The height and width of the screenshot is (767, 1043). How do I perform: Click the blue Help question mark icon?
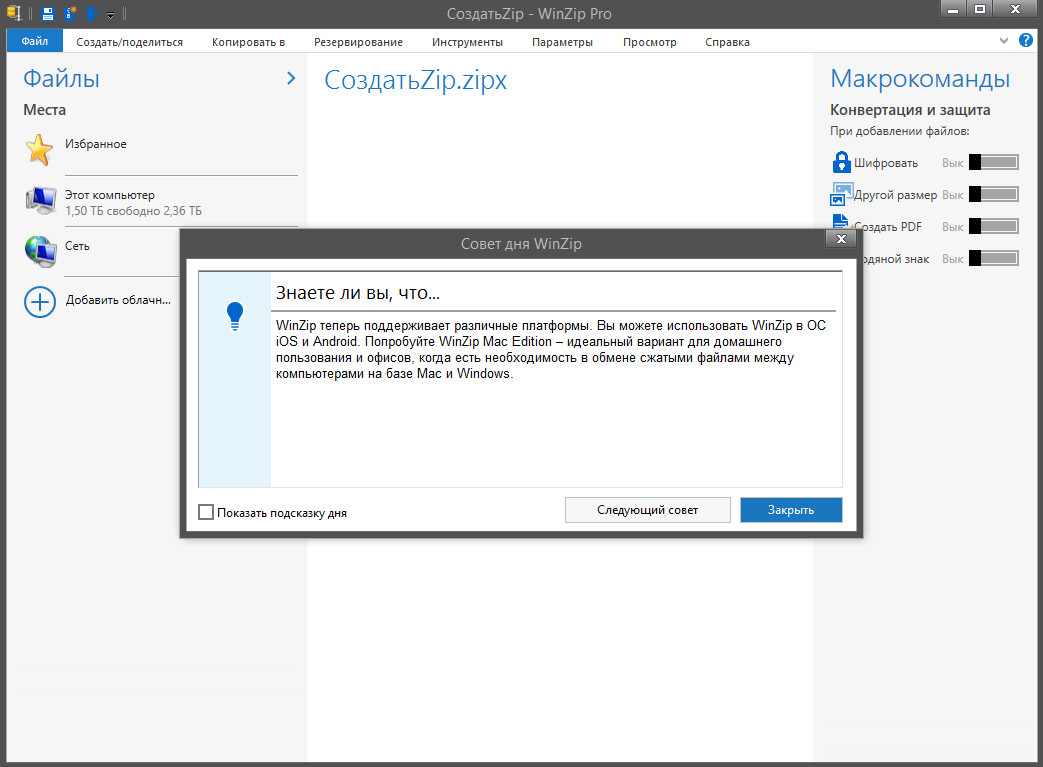(1026, 40)
